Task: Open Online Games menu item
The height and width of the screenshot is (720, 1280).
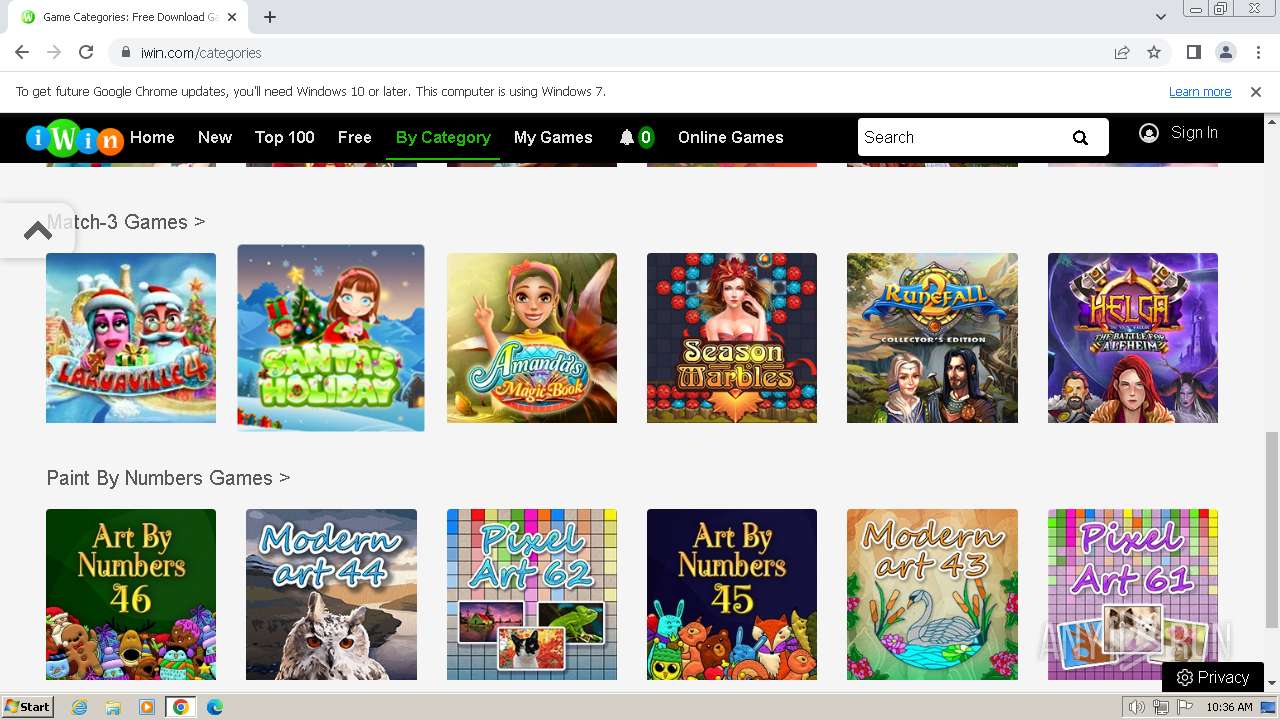Action: 731,138
